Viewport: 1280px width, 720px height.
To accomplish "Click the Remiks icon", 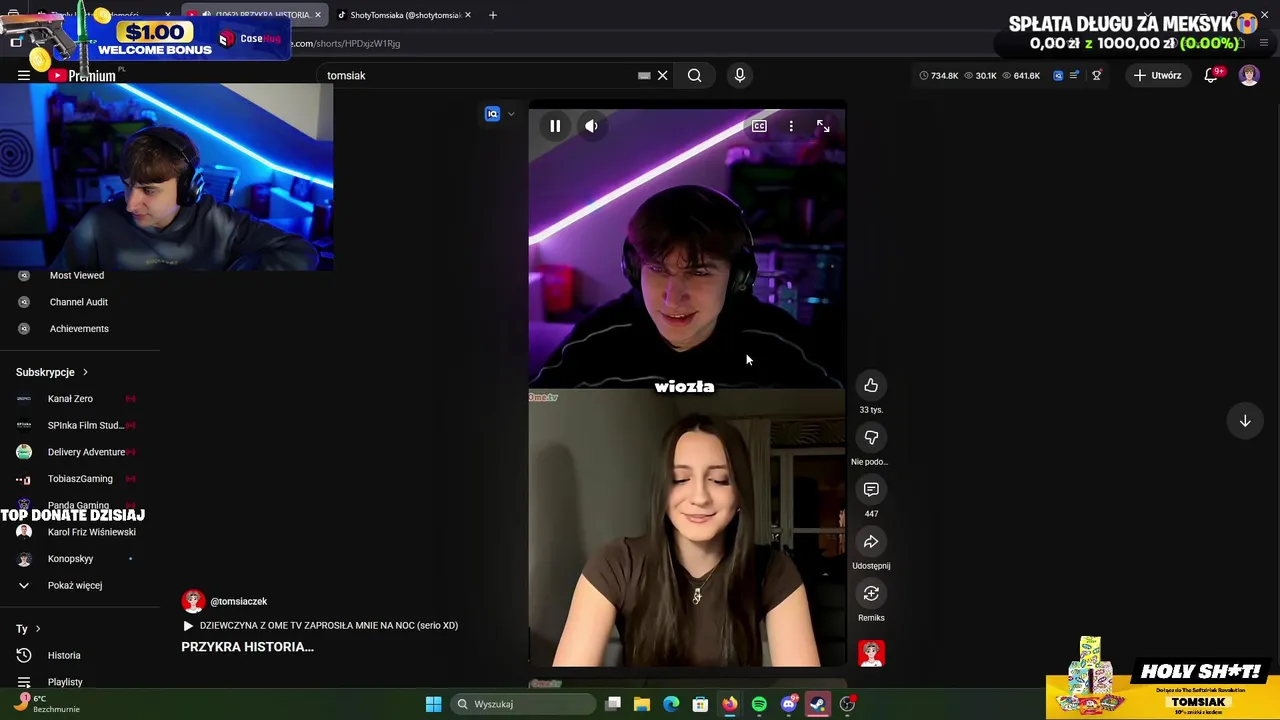I will coord(871,594).
